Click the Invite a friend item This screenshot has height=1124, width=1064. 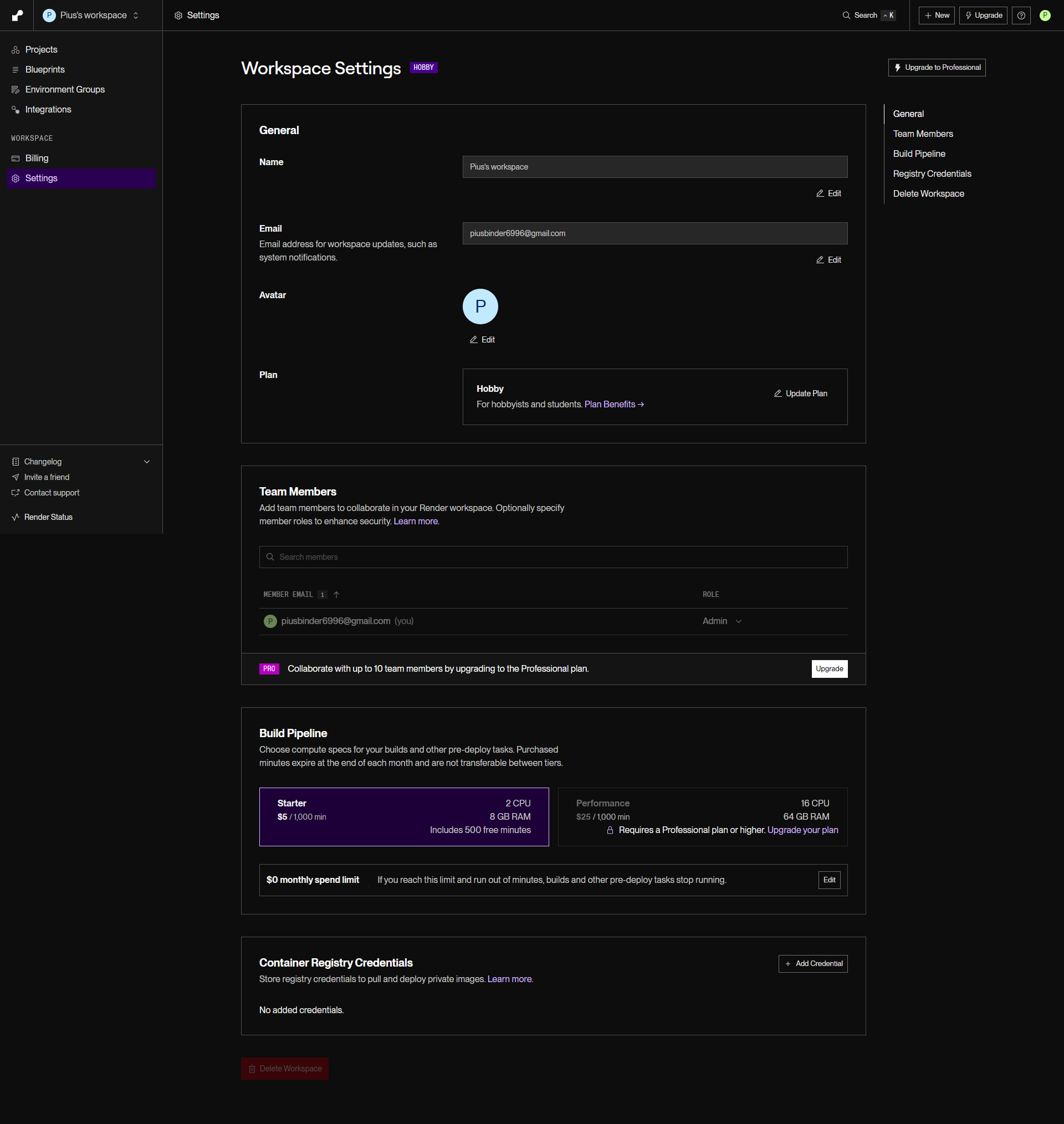pos(47,478)
